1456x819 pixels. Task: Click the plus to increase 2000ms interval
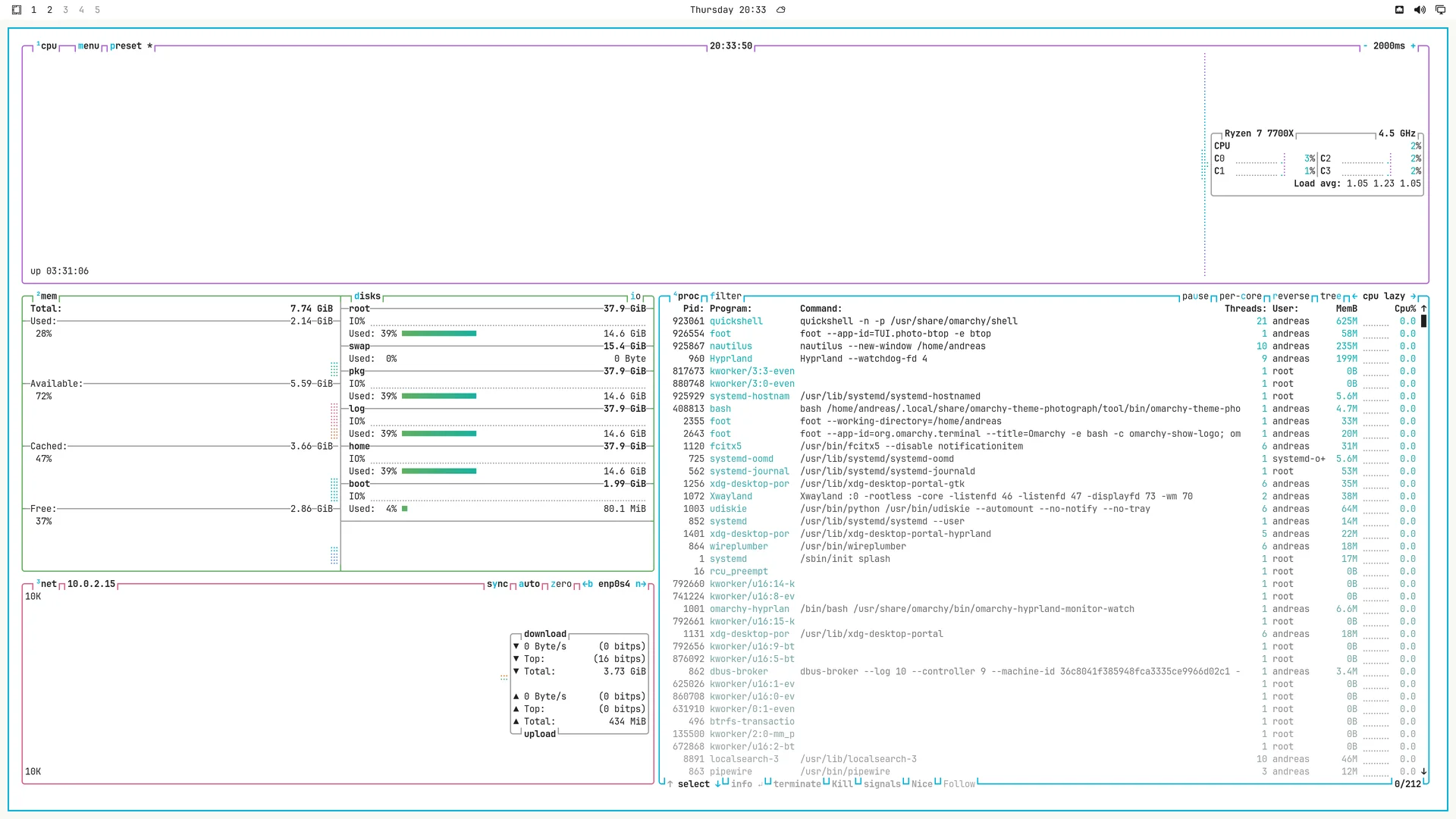[1413, 46]
